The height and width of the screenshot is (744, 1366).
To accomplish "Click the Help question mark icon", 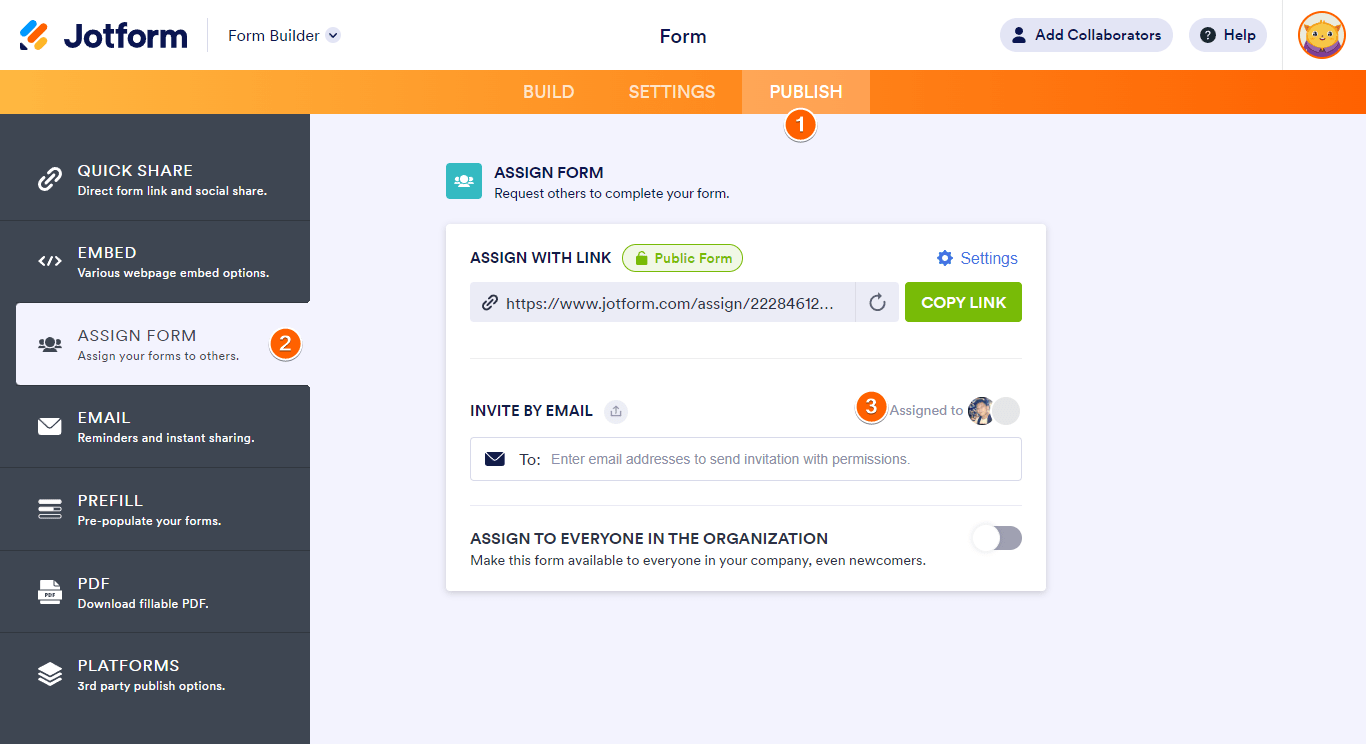I will pyautogui.click(x=1208, y=35).
